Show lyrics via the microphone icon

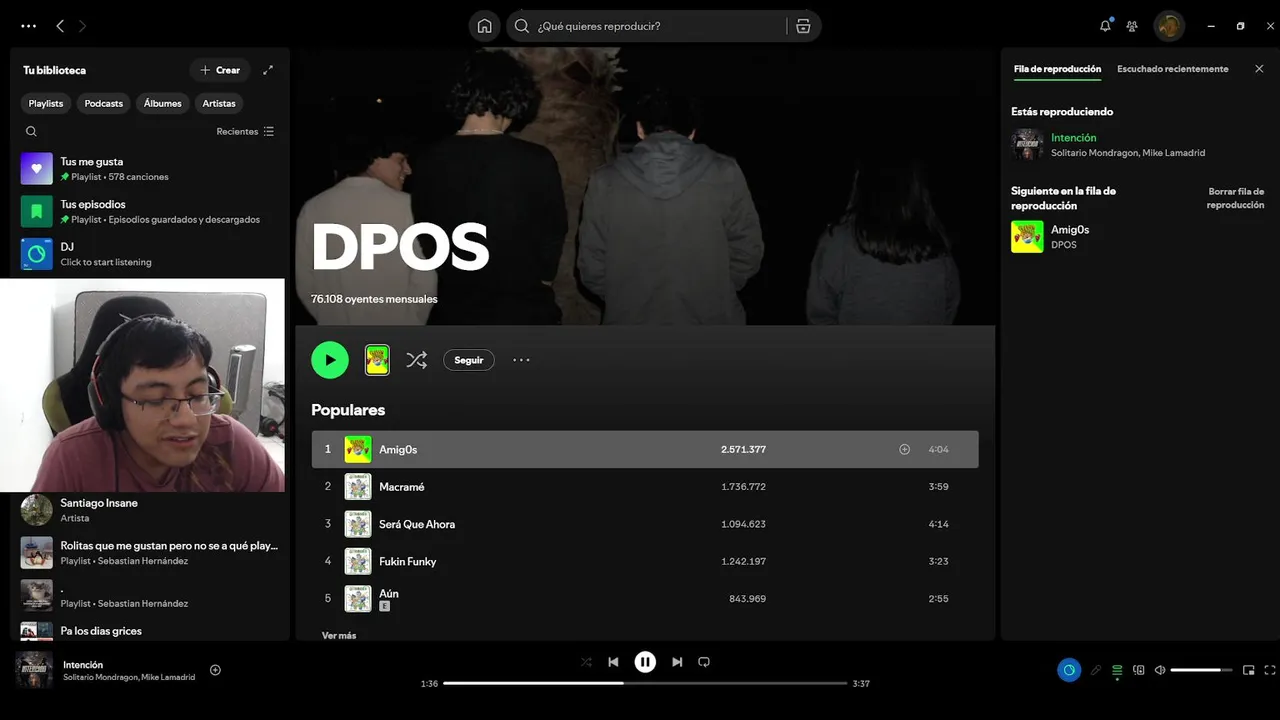pos(1096,670)
